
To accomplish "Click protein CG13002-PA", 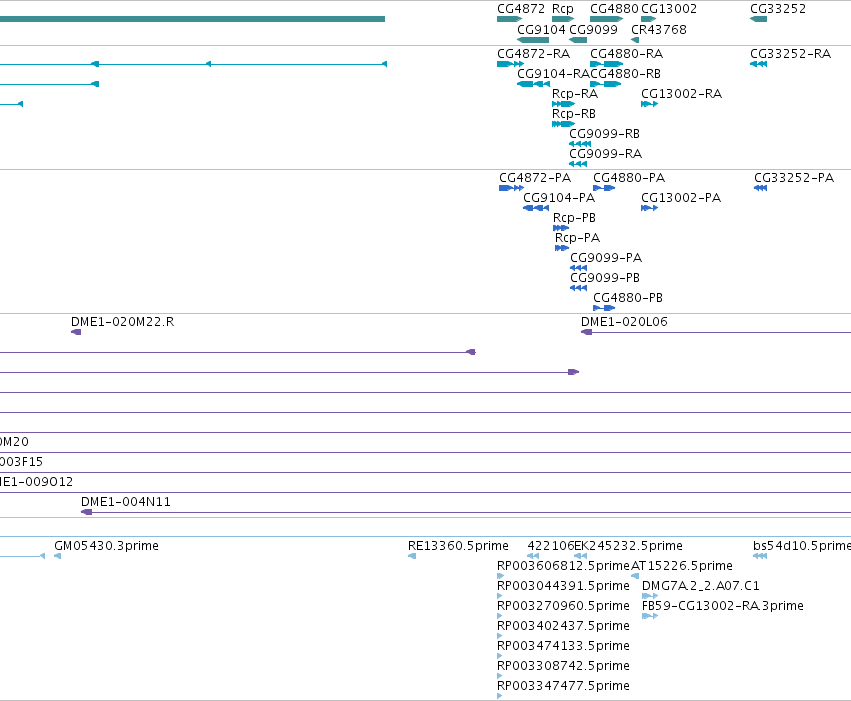I will click(x=681, y=198).
